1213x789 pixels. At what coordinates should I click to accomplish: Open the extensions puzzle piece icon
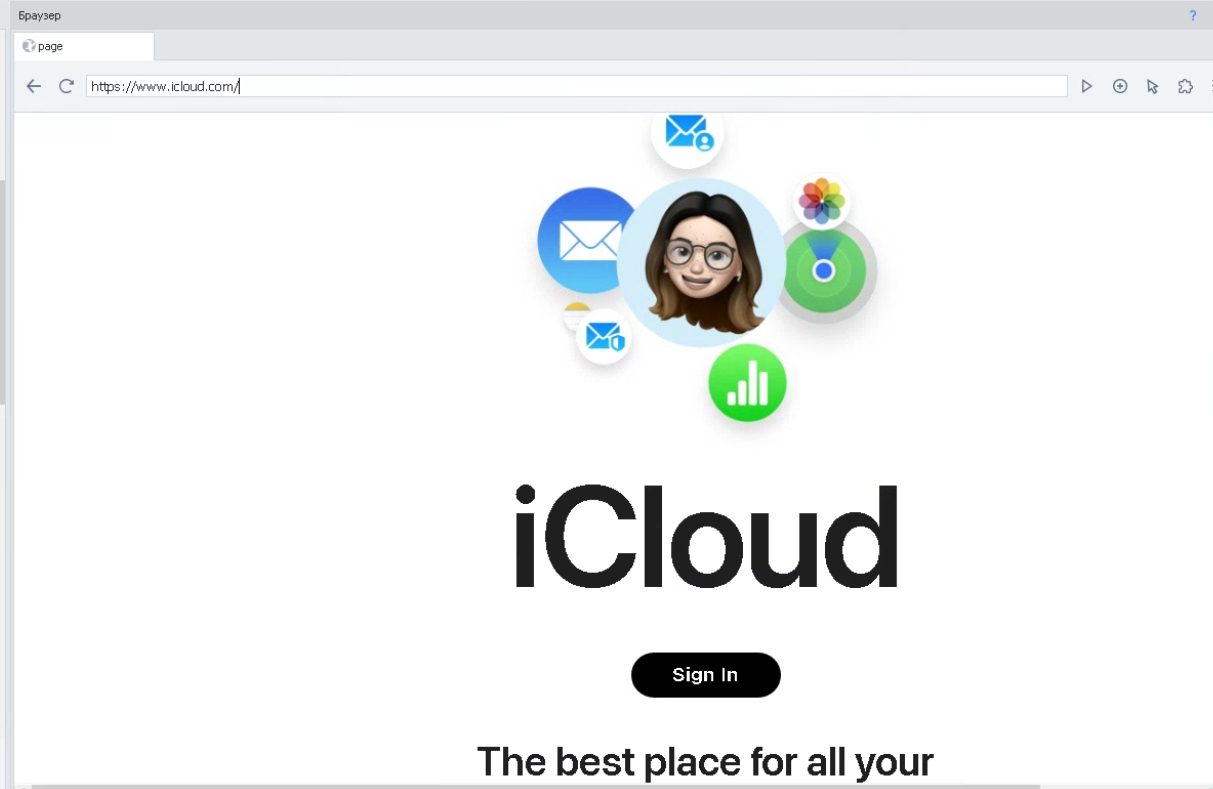point(1185,87)
